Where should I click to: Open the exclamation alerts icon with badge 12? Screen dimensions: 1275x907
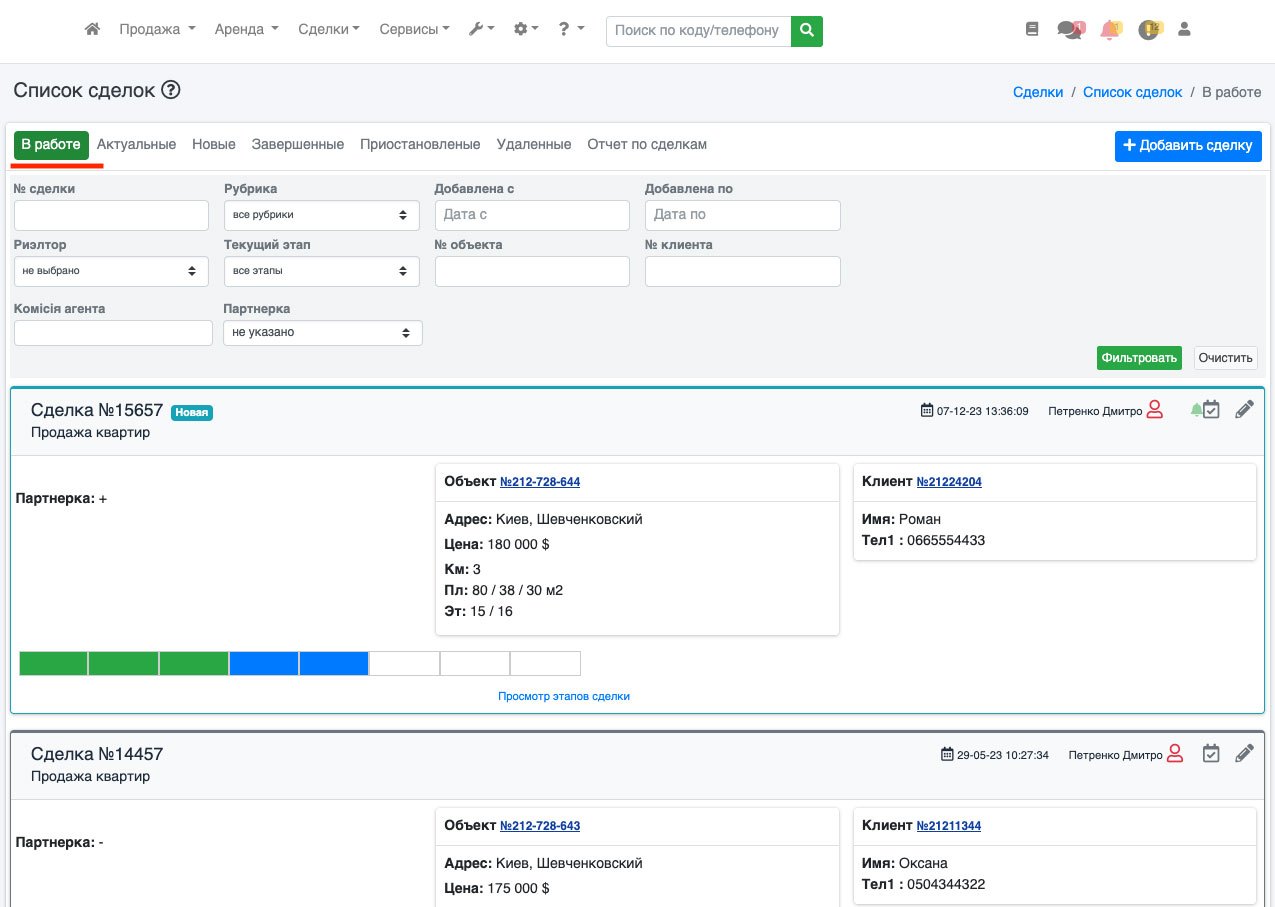pos(1149,30)
